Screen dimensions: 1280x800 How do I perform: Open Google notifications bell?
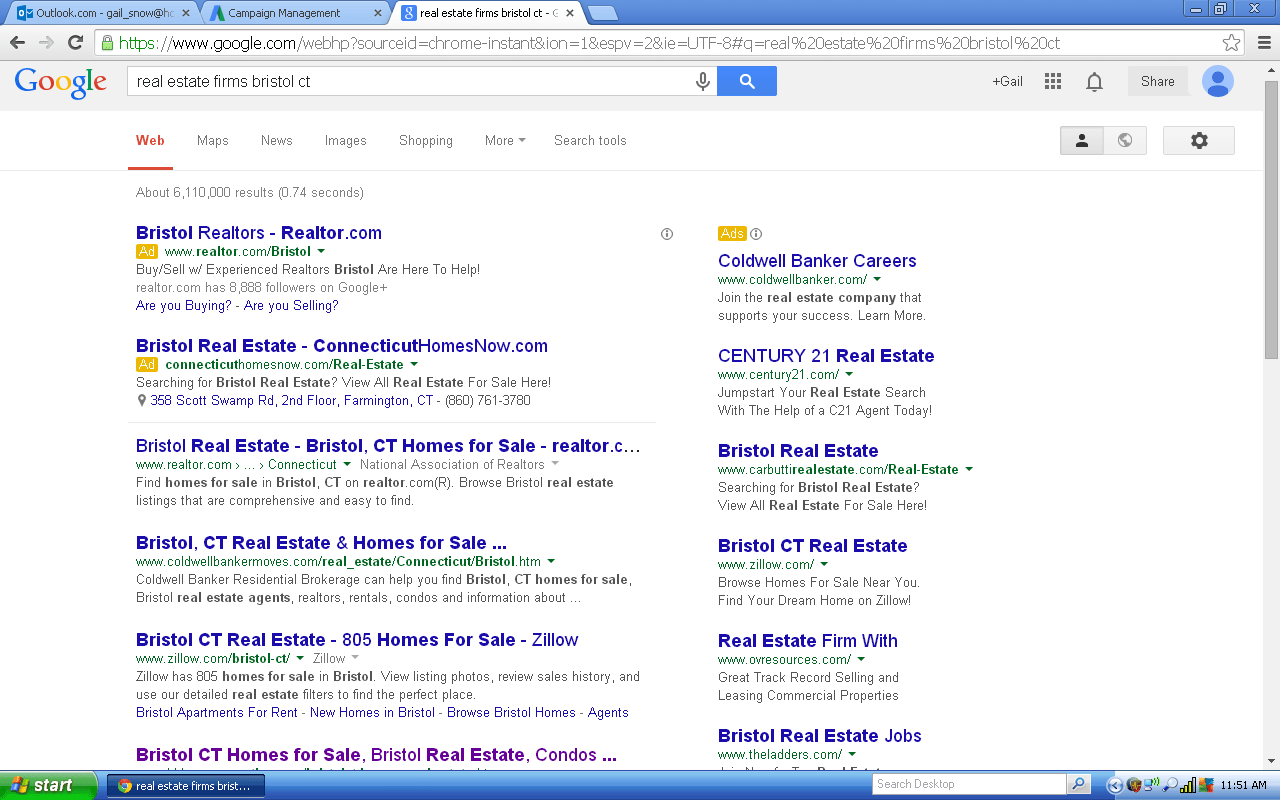(x=1095, y=82)
